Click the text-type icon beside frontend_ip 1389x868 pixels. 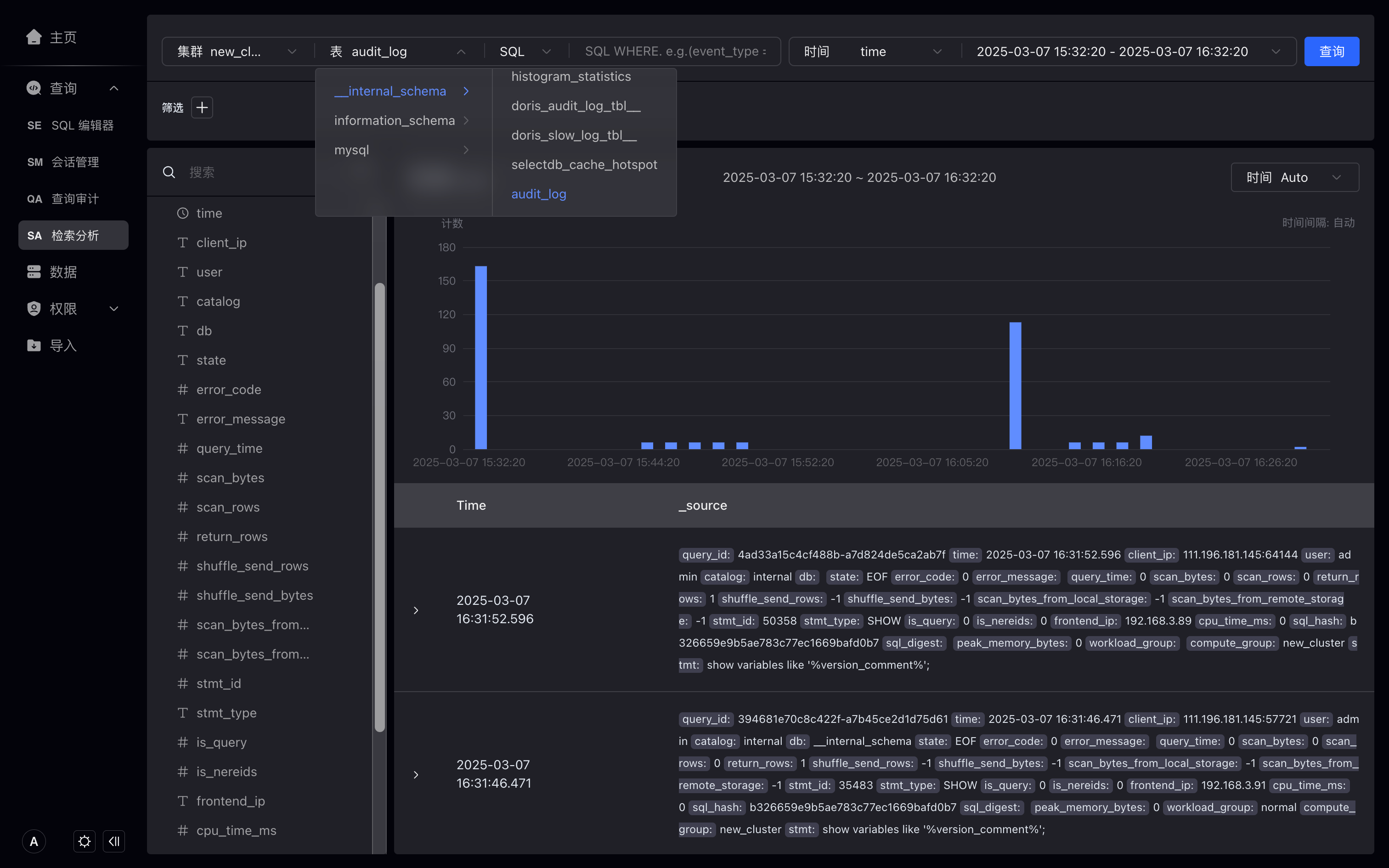(182, 801)
